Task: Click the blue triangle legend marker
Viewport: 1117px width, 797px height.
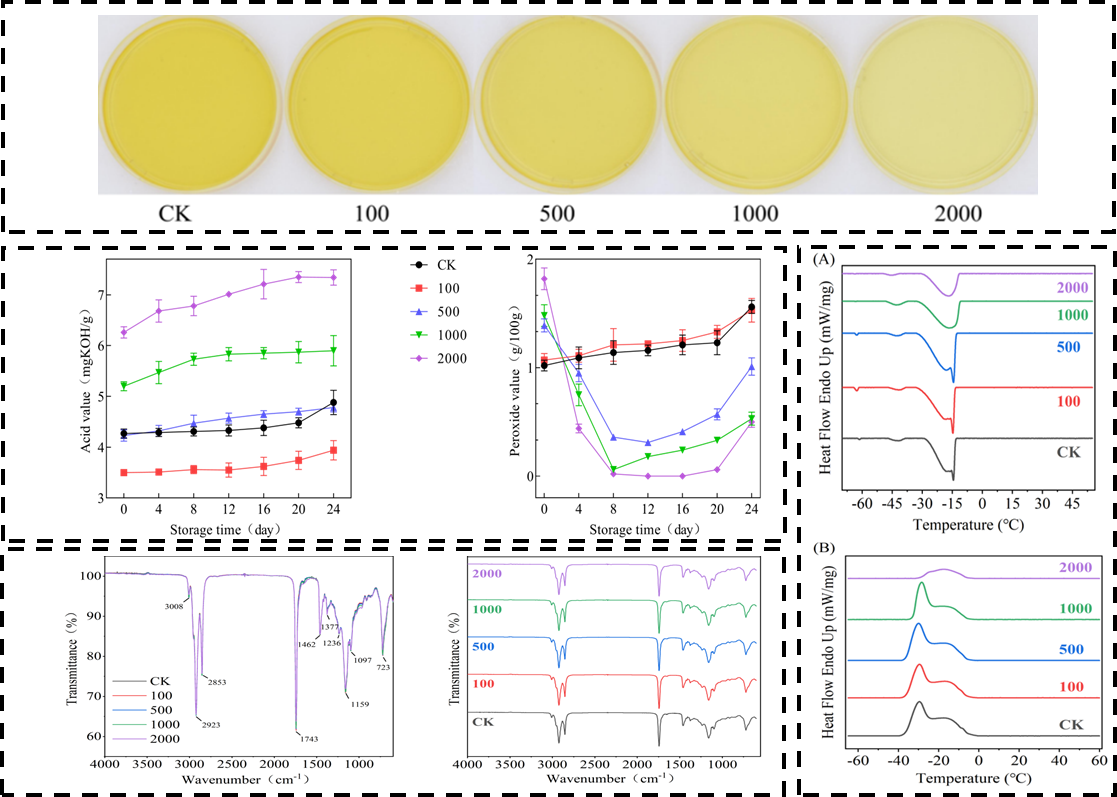Action: pos(421,312)
